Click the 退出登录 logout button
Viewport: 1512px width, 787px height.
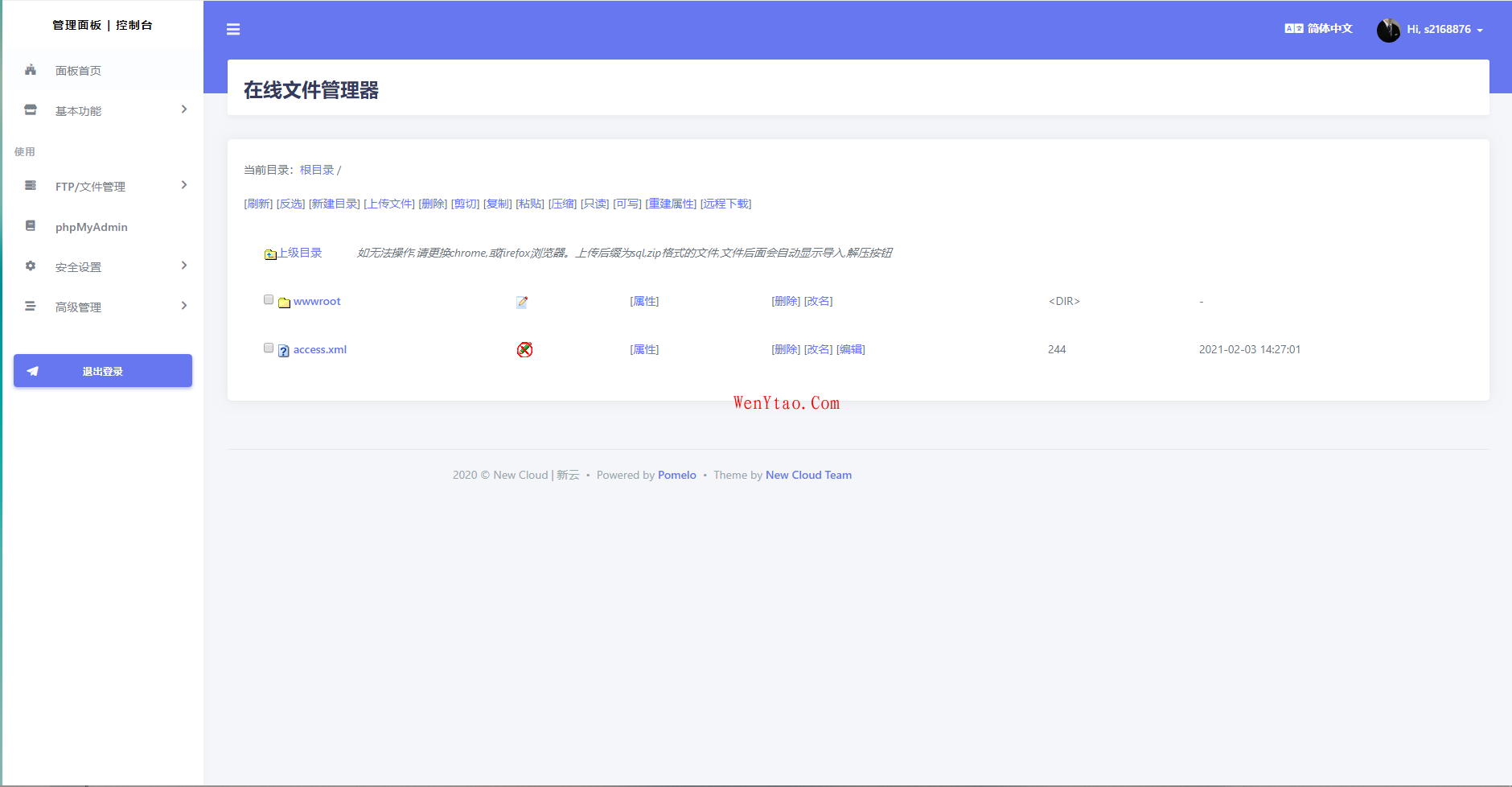click(x=103, y=371)
